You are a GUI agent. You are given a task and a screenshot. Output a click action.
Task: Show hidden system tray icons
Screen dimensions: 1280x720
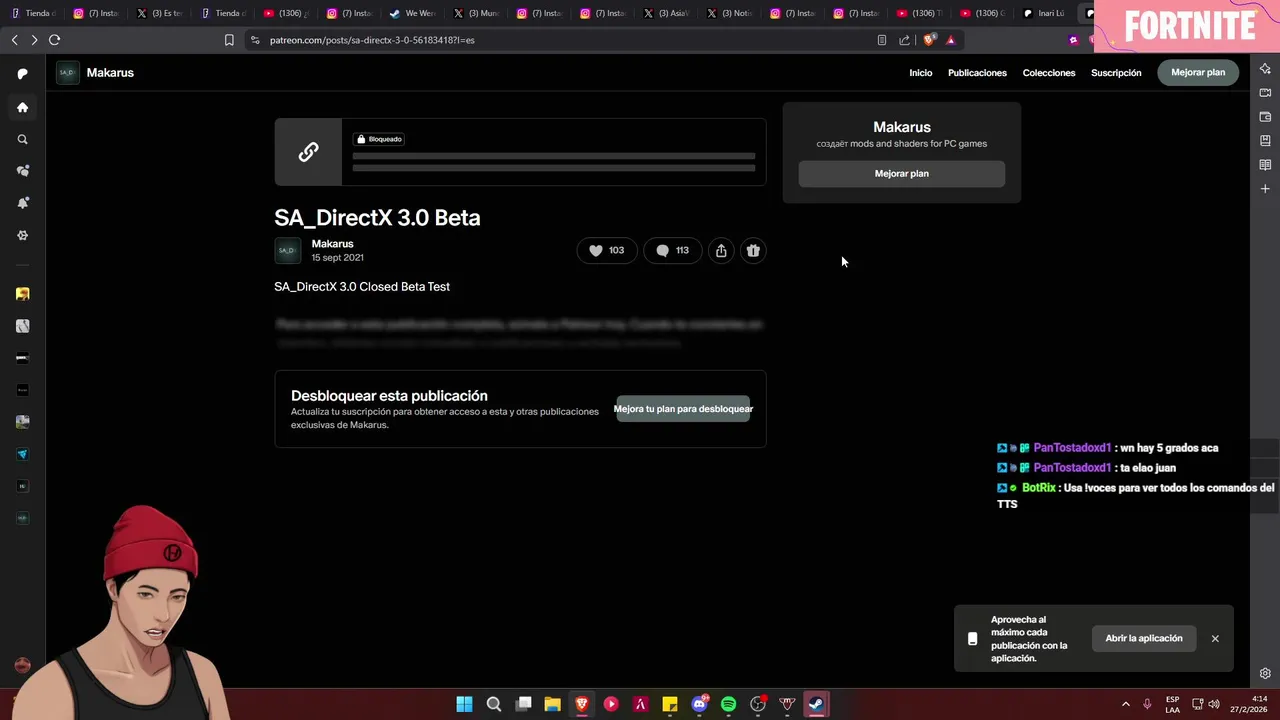[x=1125, y=704]
